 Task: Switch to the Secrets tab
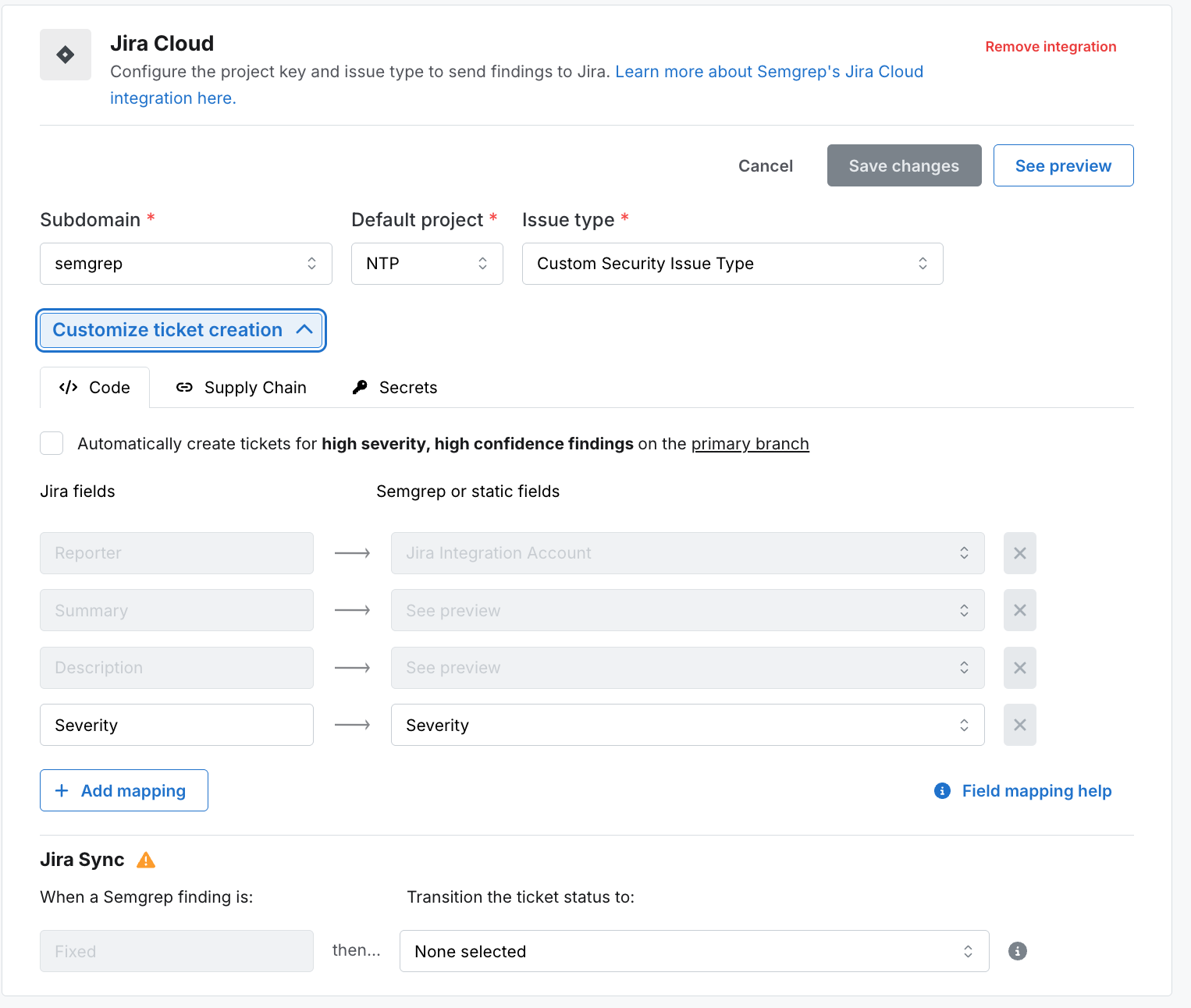(395, 388)
